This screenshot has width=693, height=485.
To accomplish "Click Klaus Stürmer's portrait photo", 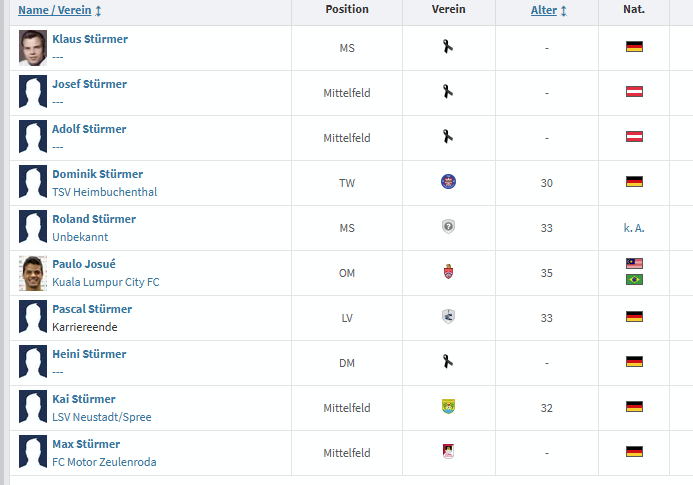I will click(33, 47).
